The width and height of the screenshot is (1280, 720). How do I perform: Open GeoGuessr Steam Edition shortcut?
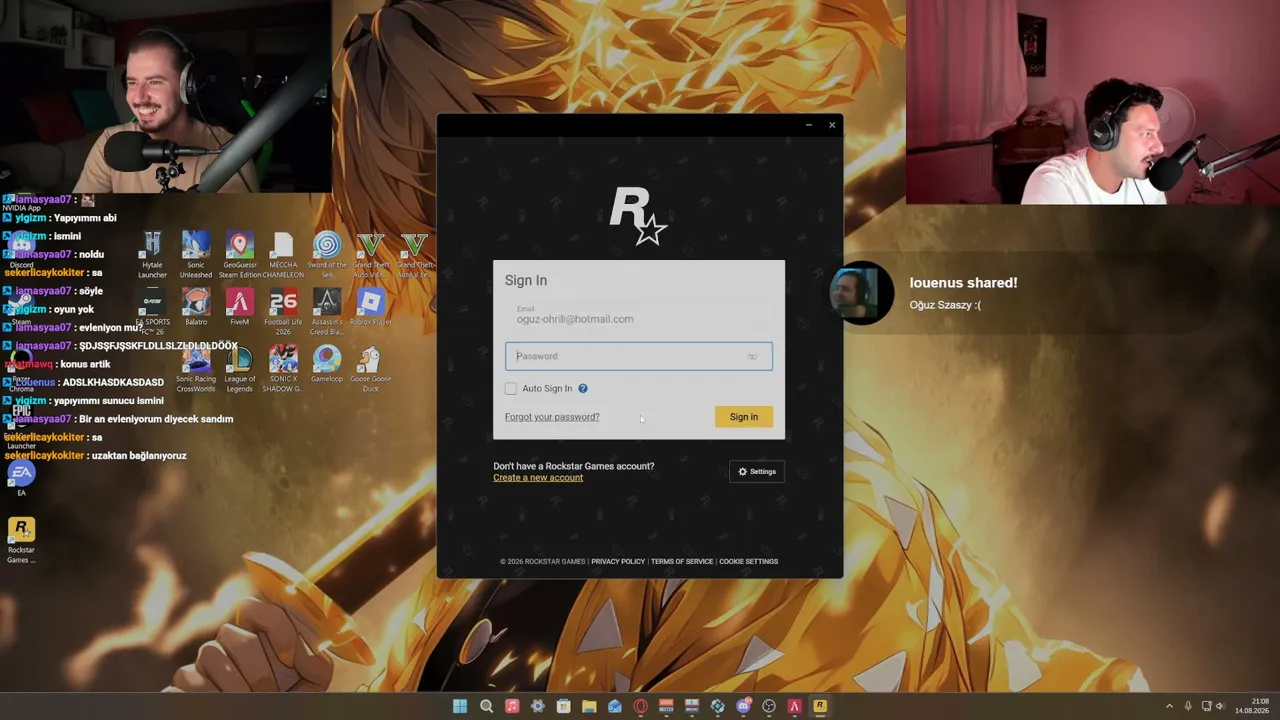239,254
